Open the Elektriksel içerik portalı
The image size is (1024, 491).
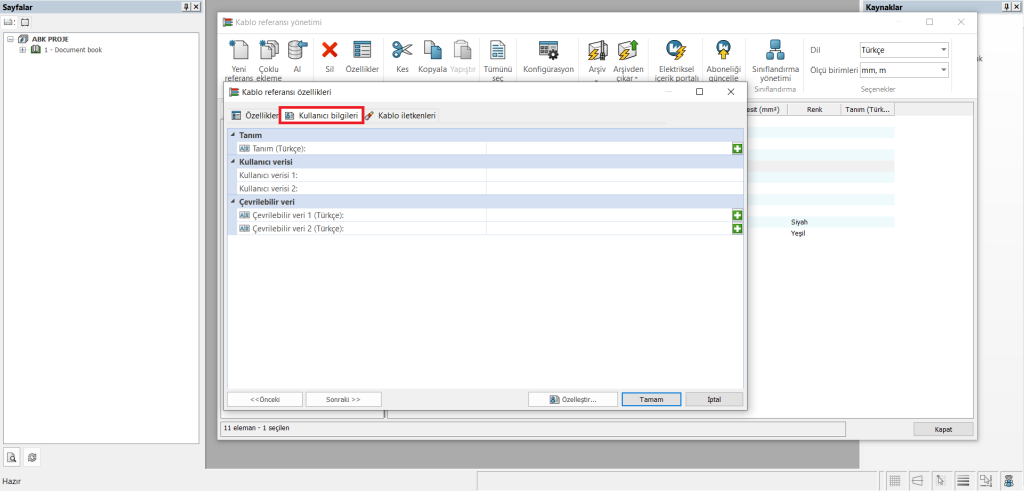click(676, 51)
